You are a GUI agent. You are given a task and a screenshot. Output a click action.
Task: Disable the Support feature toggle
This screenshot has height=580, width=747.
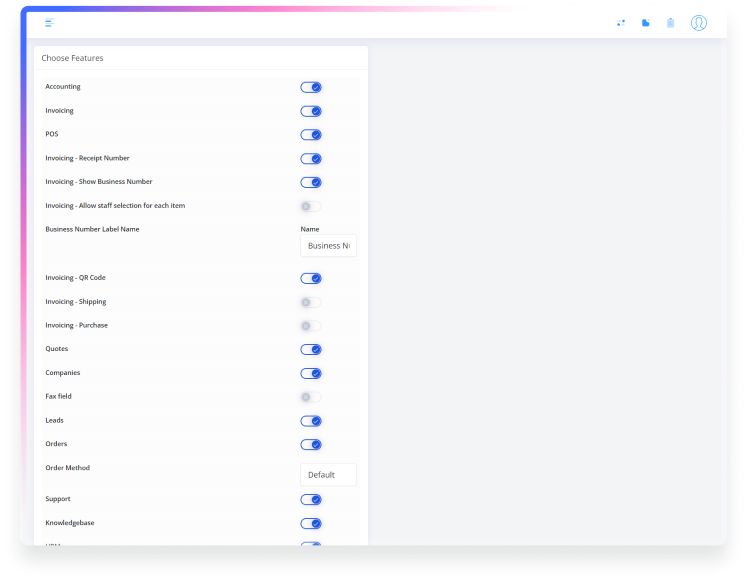click(x=311, y=500)
